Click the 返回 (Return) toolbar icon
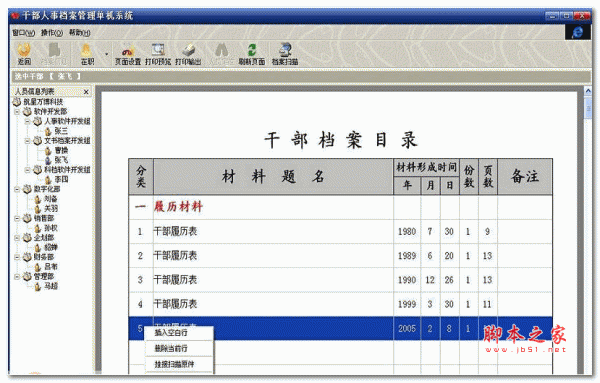 pyautogui.click(x=24, y=53)
